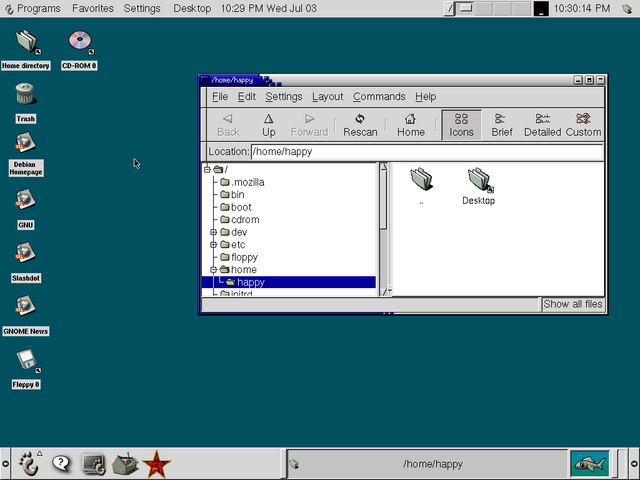The image size is (640, 480).
Task: Open the Desktop panel menu
Action: pyautogui.click(x=192, y=8)
